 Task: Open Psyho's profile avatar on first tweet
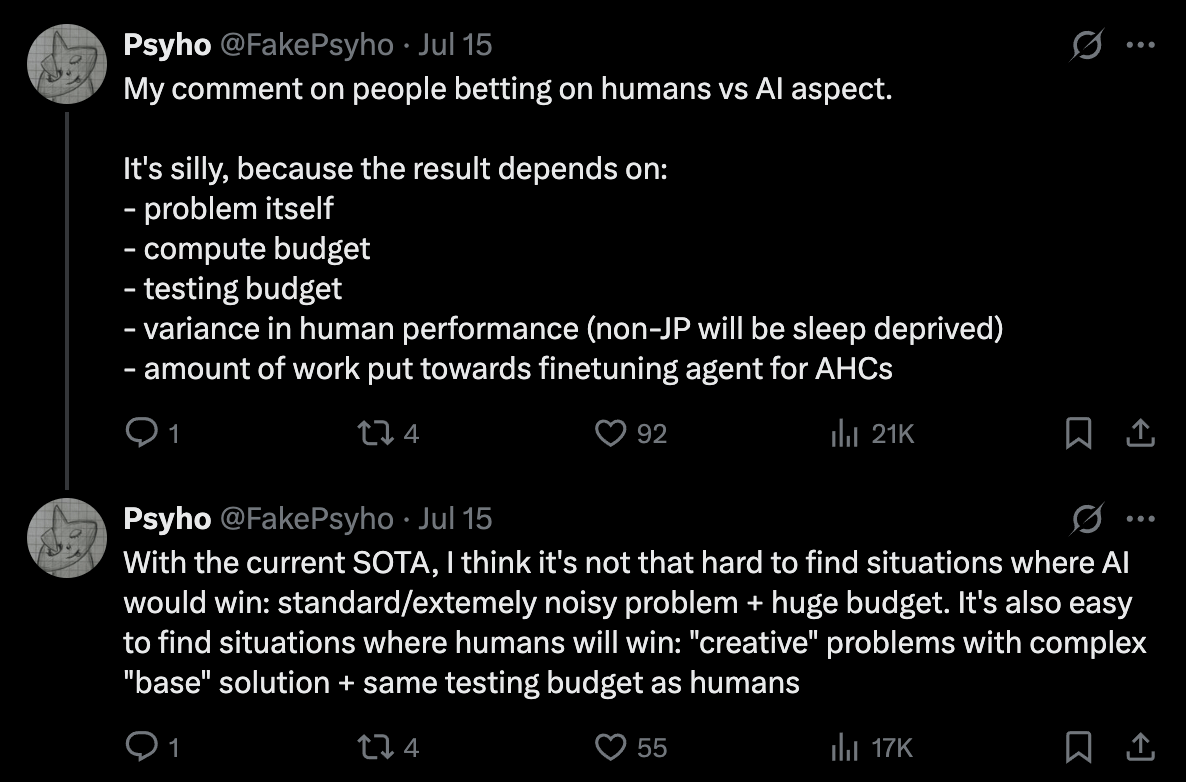67,64
